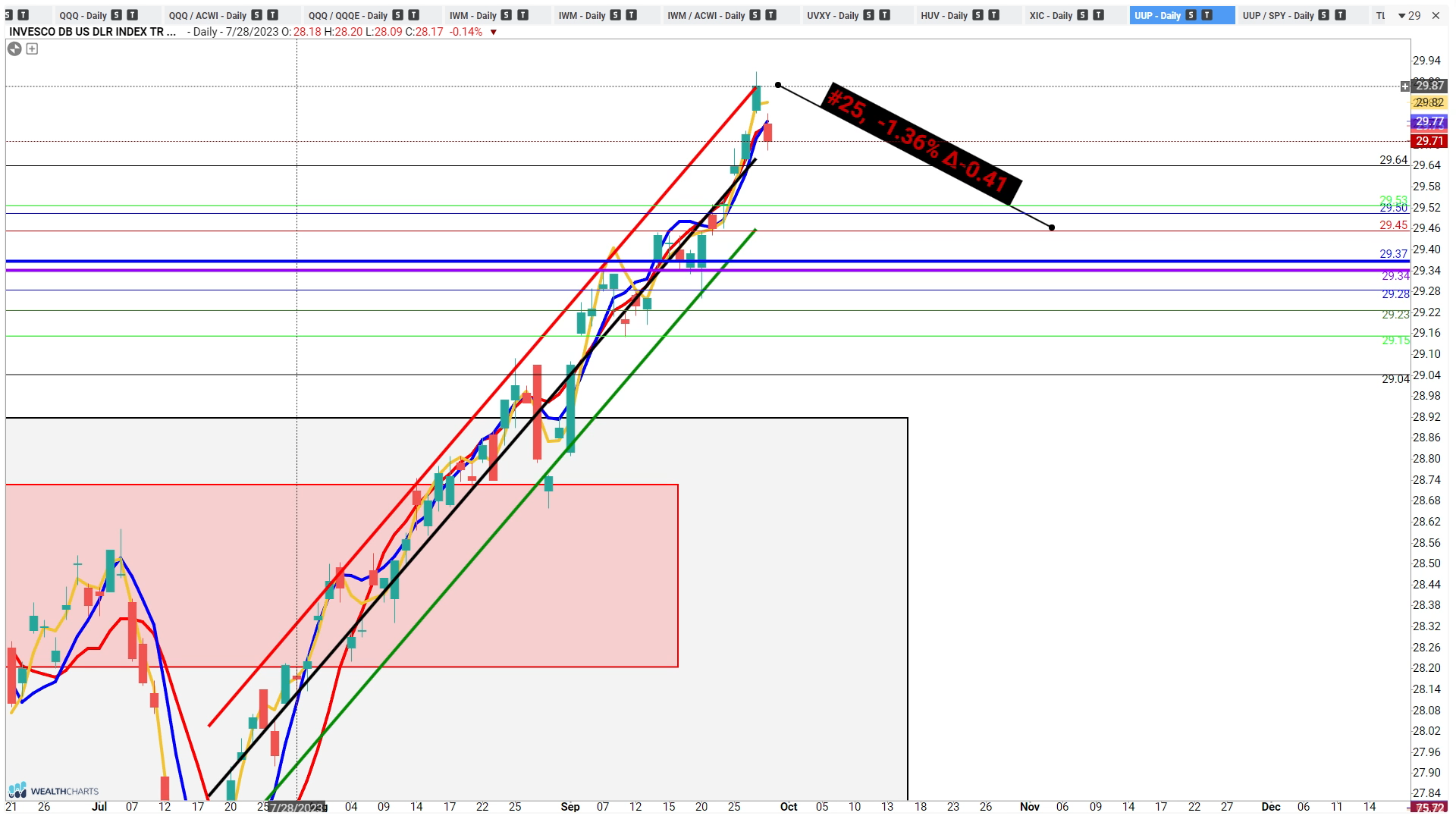Click the Dec label on the time axis
Image resolution: width=1456 pixels, height=819 pixels.
click(x=1270, y=807)
